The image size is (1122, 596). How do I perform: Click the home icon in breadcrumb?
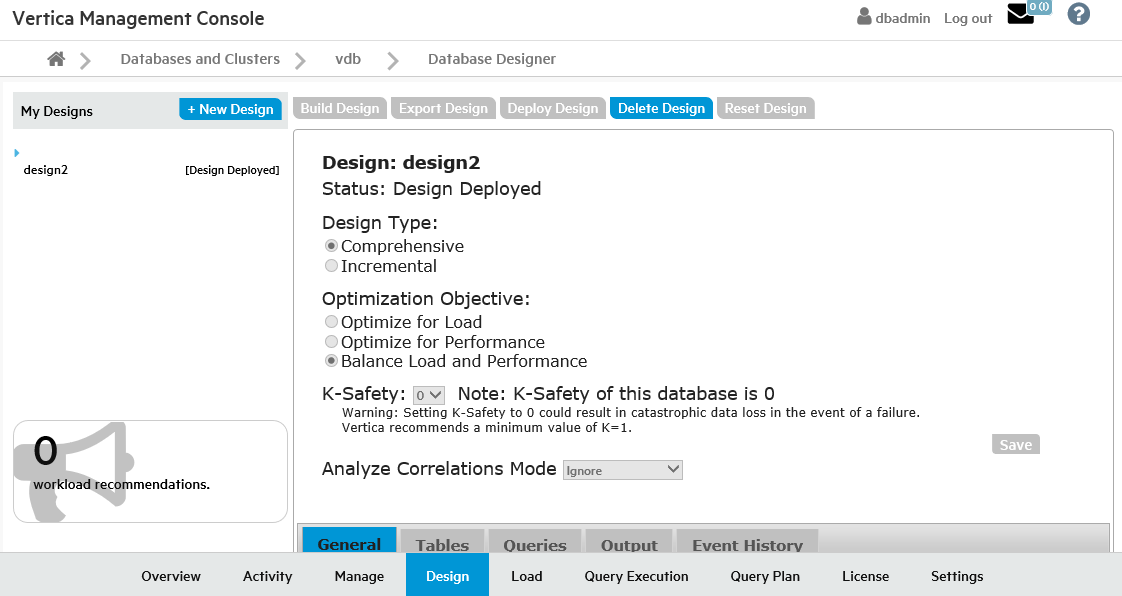(x=56, y=59)
